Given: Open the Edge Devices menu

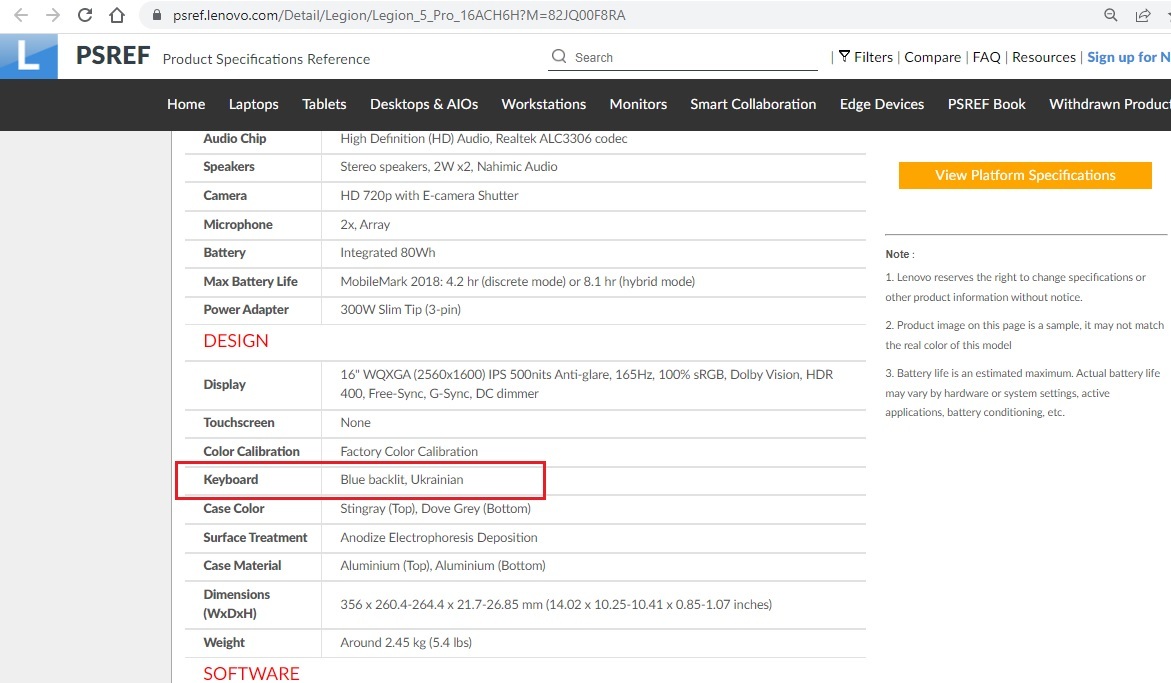Looking at the screenshot, I should (x=882, y=105).
